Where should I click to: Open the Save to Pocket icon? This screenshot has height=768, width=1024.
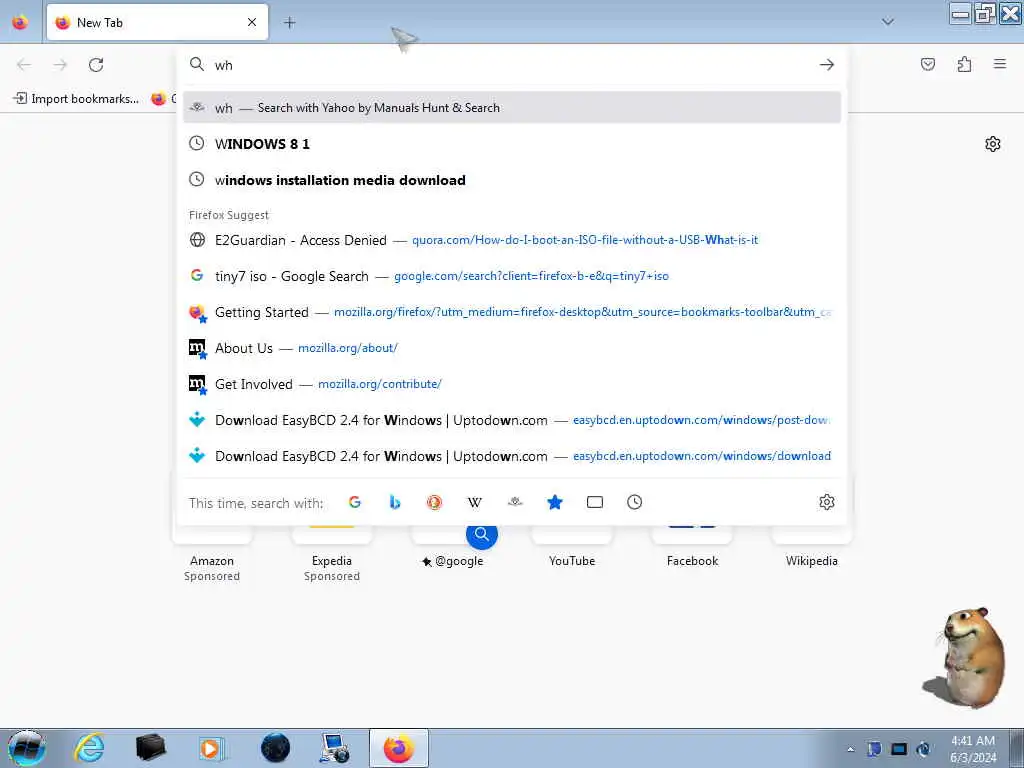927,64
